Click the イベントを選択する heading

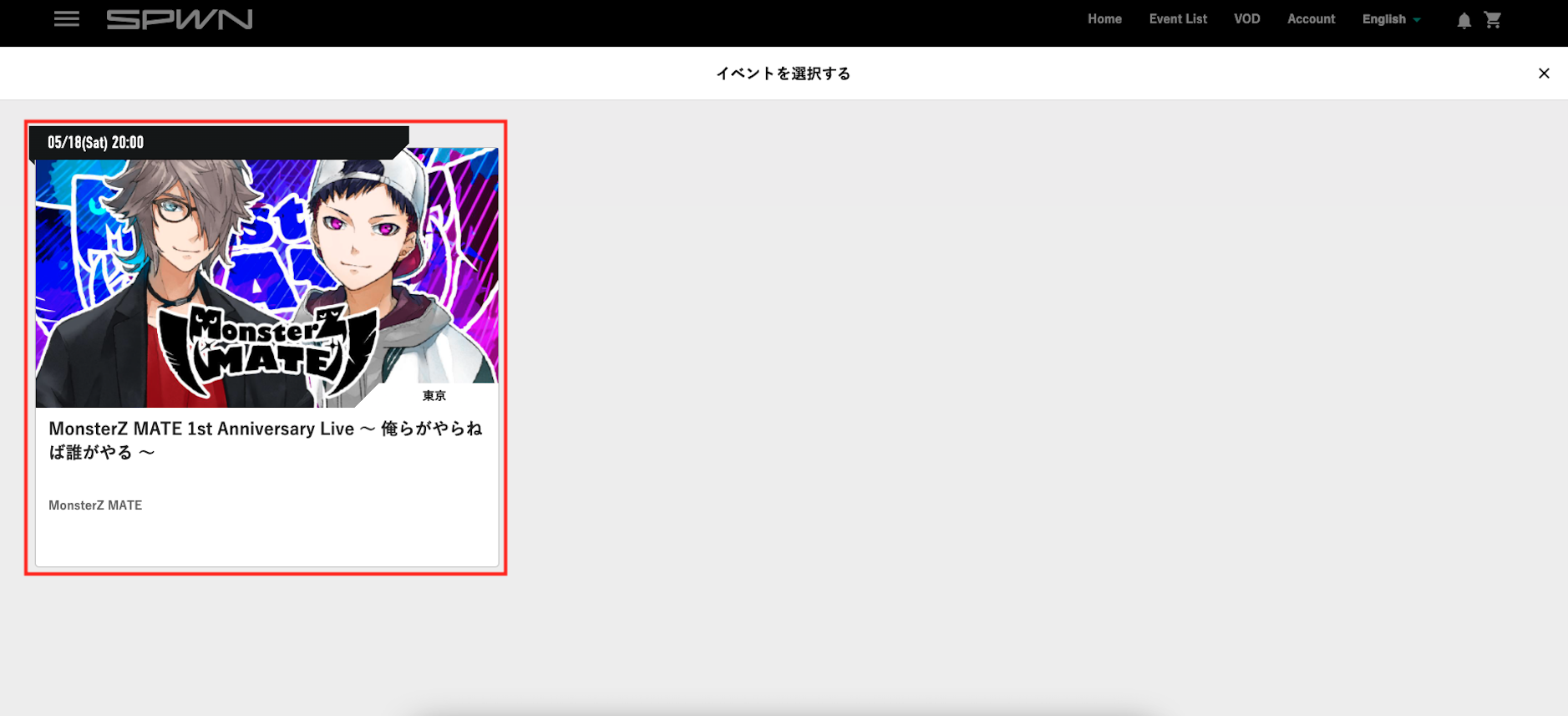(x=784, y=74)
